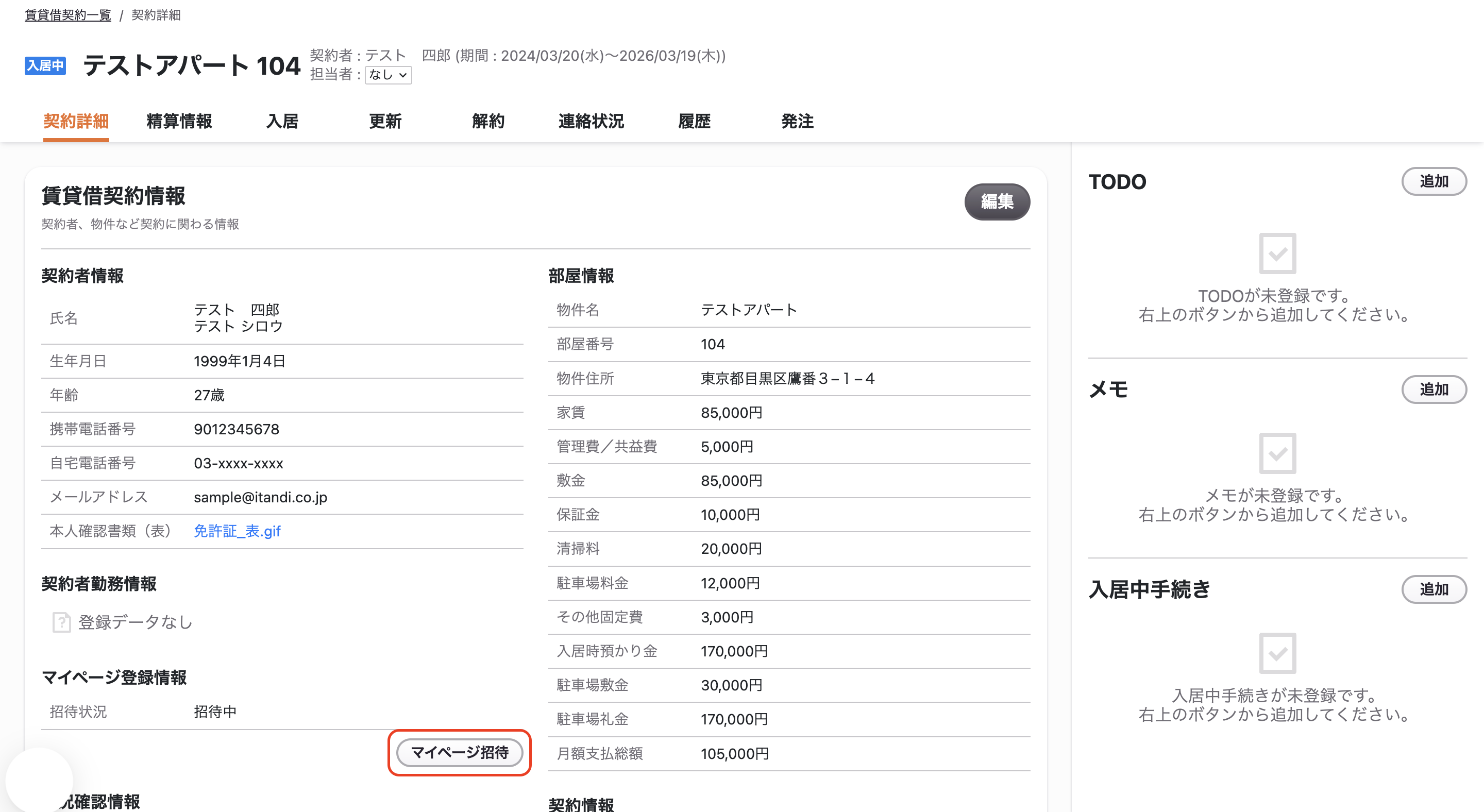Open the 免許証_表.gif file link
Image resolution: width=1484 pixels, height=812 pixels.
238,531
